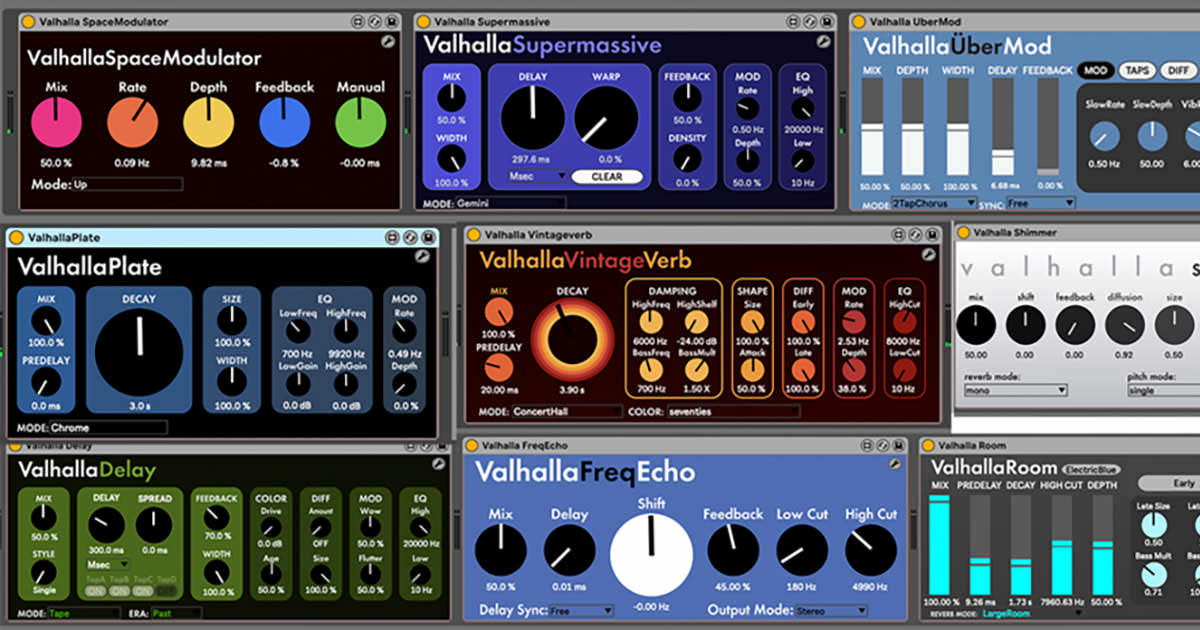The width and height of the screenshot is (1200, 630).
Task: Open wrench settings icon in SpaceModulator window
Action: click(x=388, y=42)
